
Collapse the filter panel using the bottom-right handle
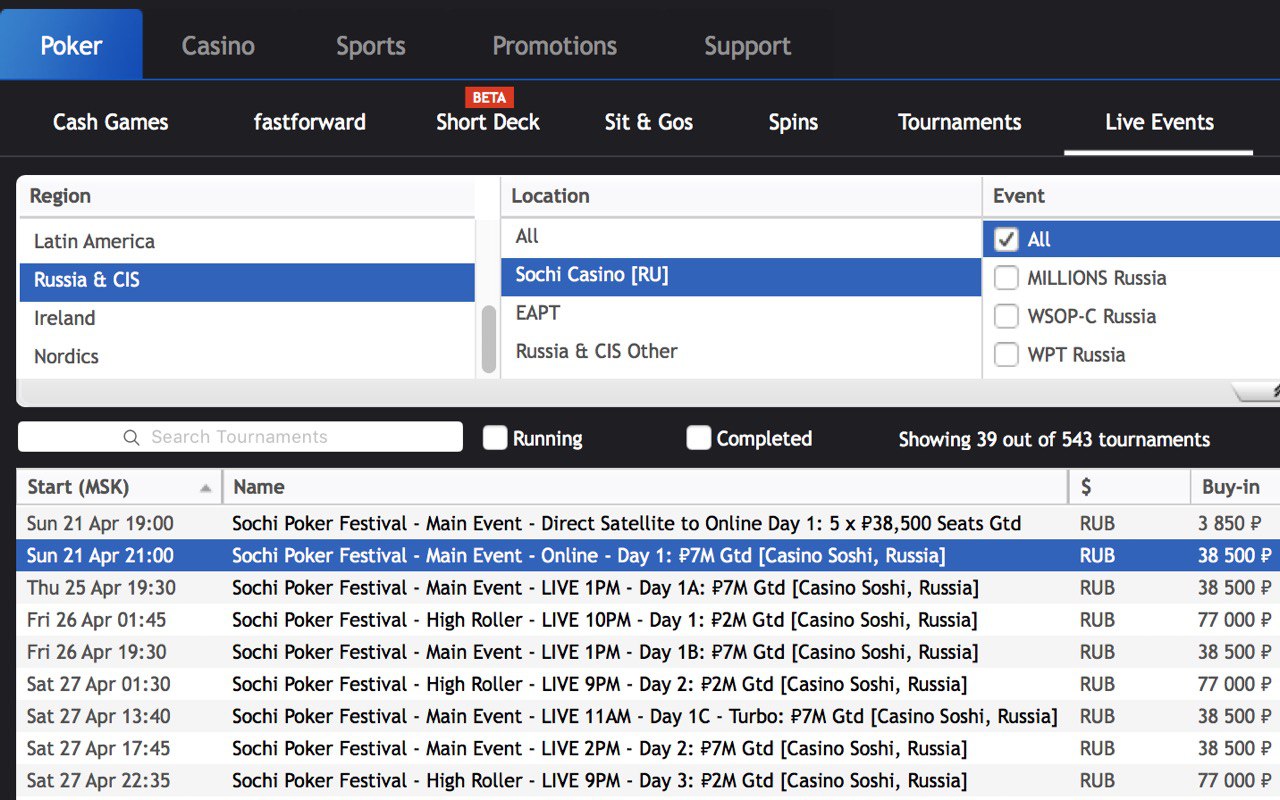point(1260,392)
